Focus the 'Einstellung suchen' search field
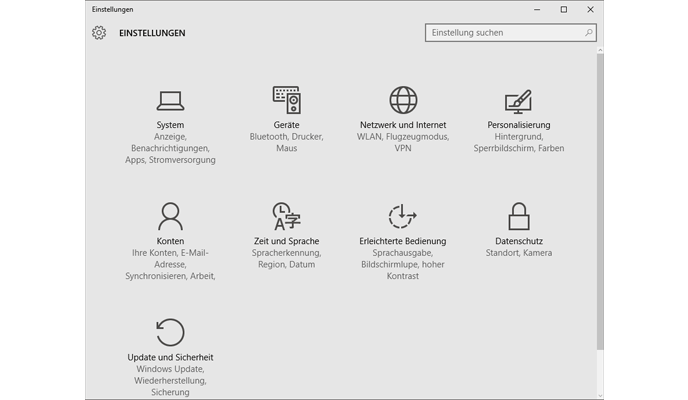The image size is (688, 400). 503,33
